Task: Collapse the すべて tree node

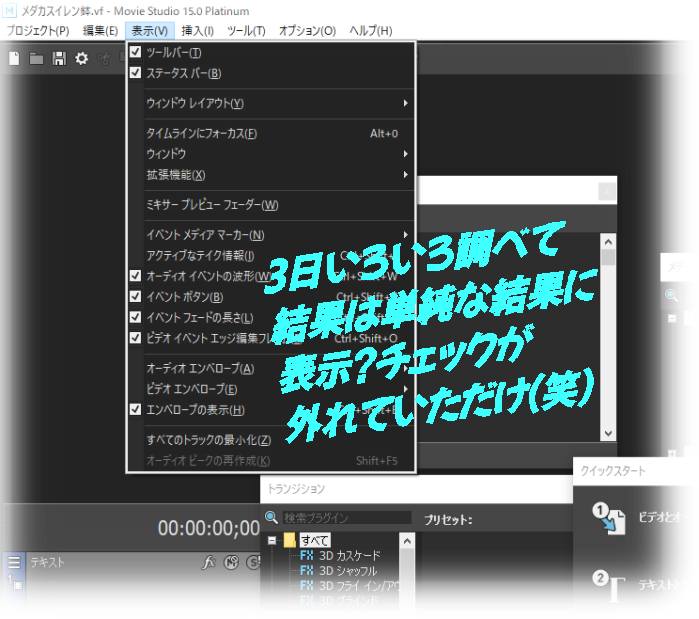Action: [272, 540]
